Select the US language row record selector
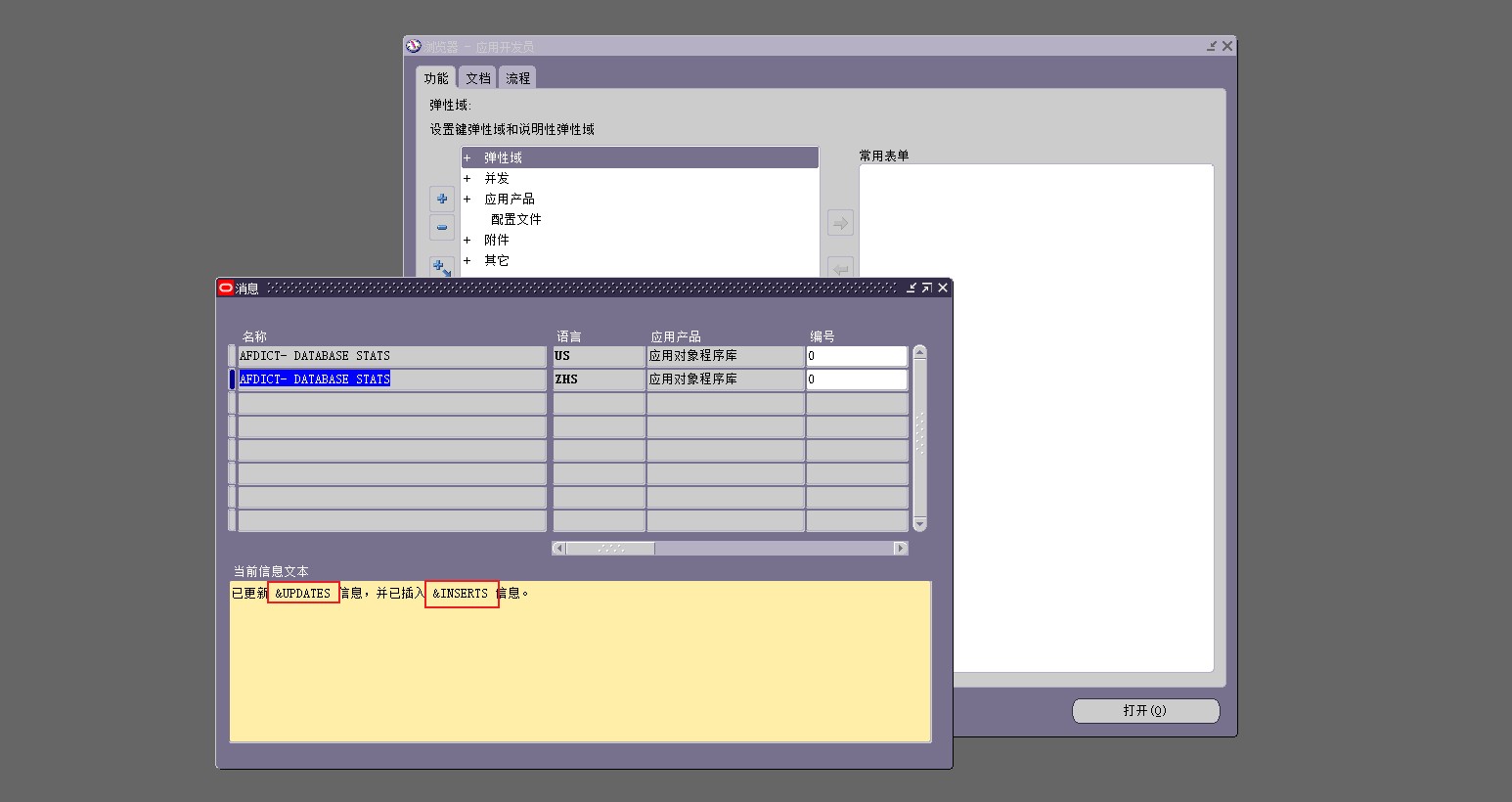 tap(231, 355)
